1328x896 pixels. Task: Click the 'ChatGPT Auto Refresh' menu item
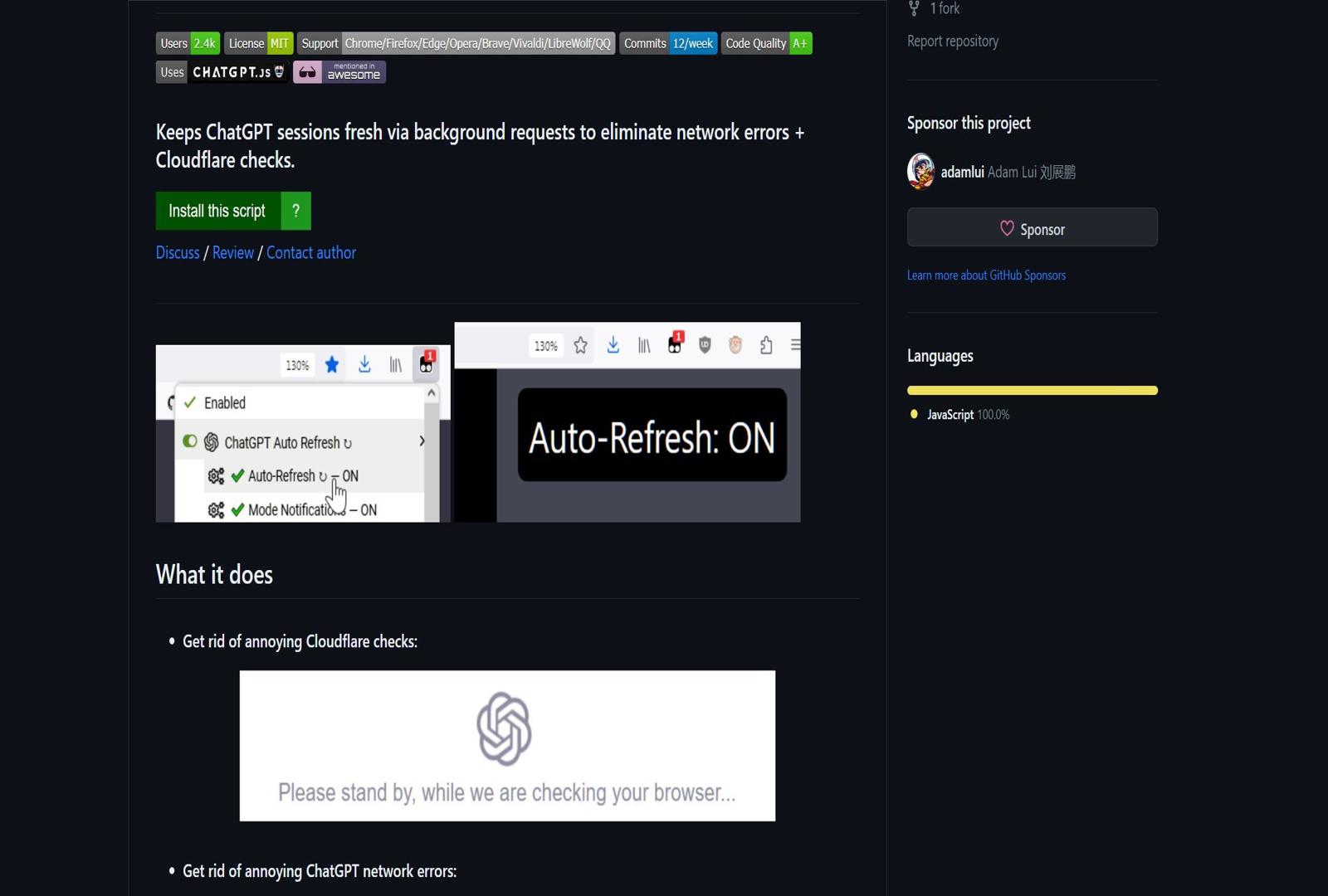pyautogui.click(x=286, y=441)
